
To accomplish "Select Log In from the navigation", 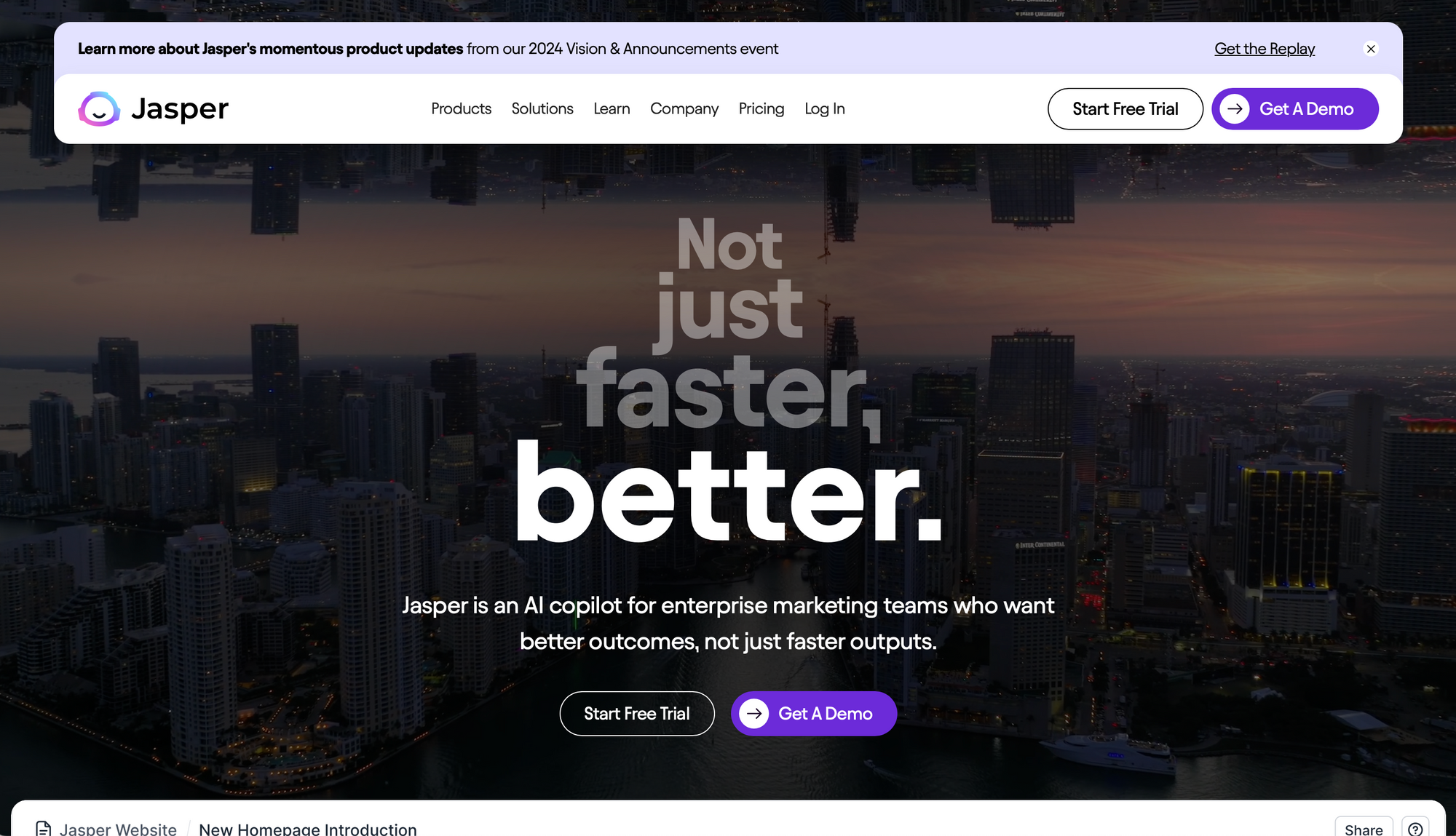I will [824, 108].
